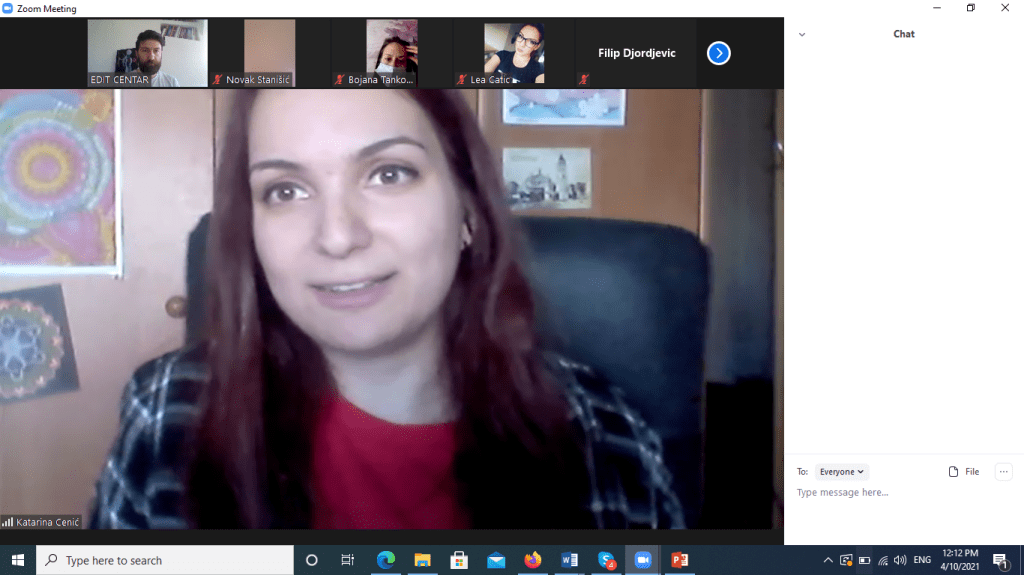Click the Zoom taskbar icon

click(642, 560)
